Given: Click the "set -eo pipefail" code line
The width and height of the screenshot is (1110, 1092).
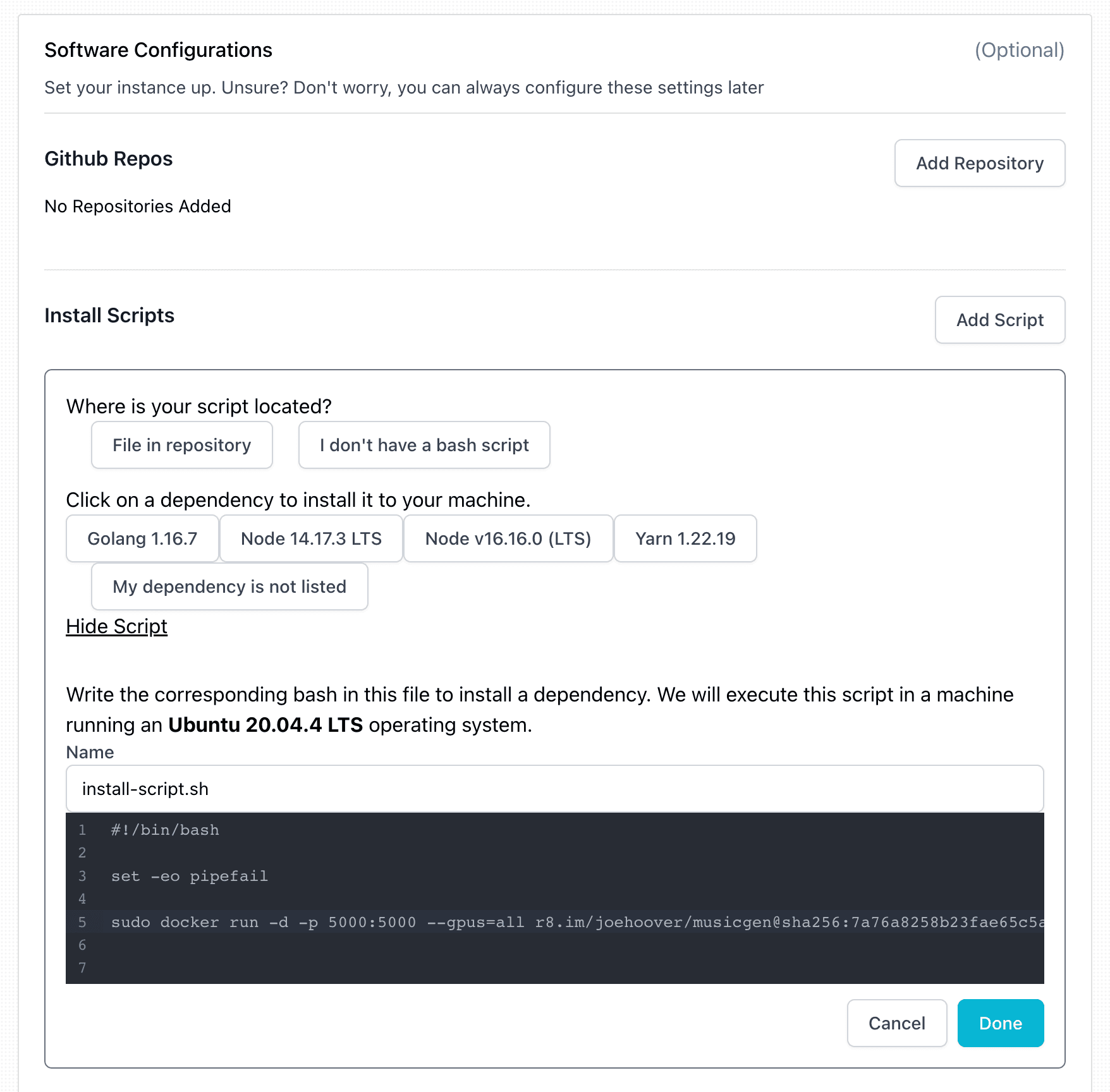Looking at the screenshot, I should [x=190, y=876].
